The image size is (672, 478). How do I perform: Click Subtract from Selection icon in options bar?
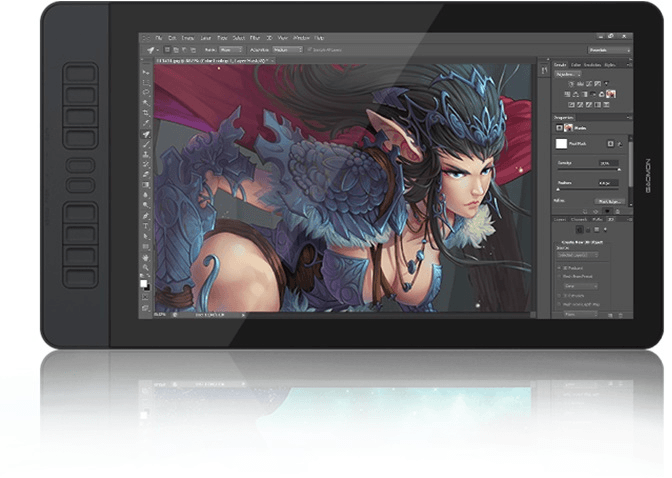[185, 50]
